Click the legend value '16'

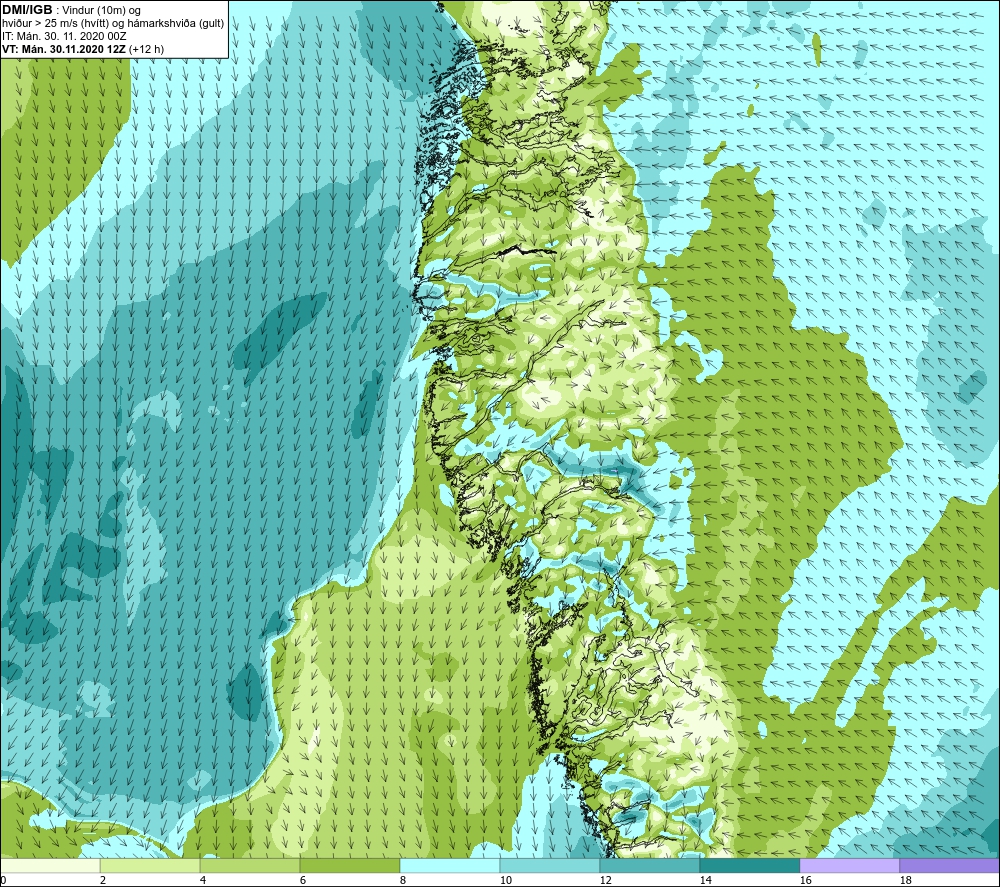coord(805,880)
